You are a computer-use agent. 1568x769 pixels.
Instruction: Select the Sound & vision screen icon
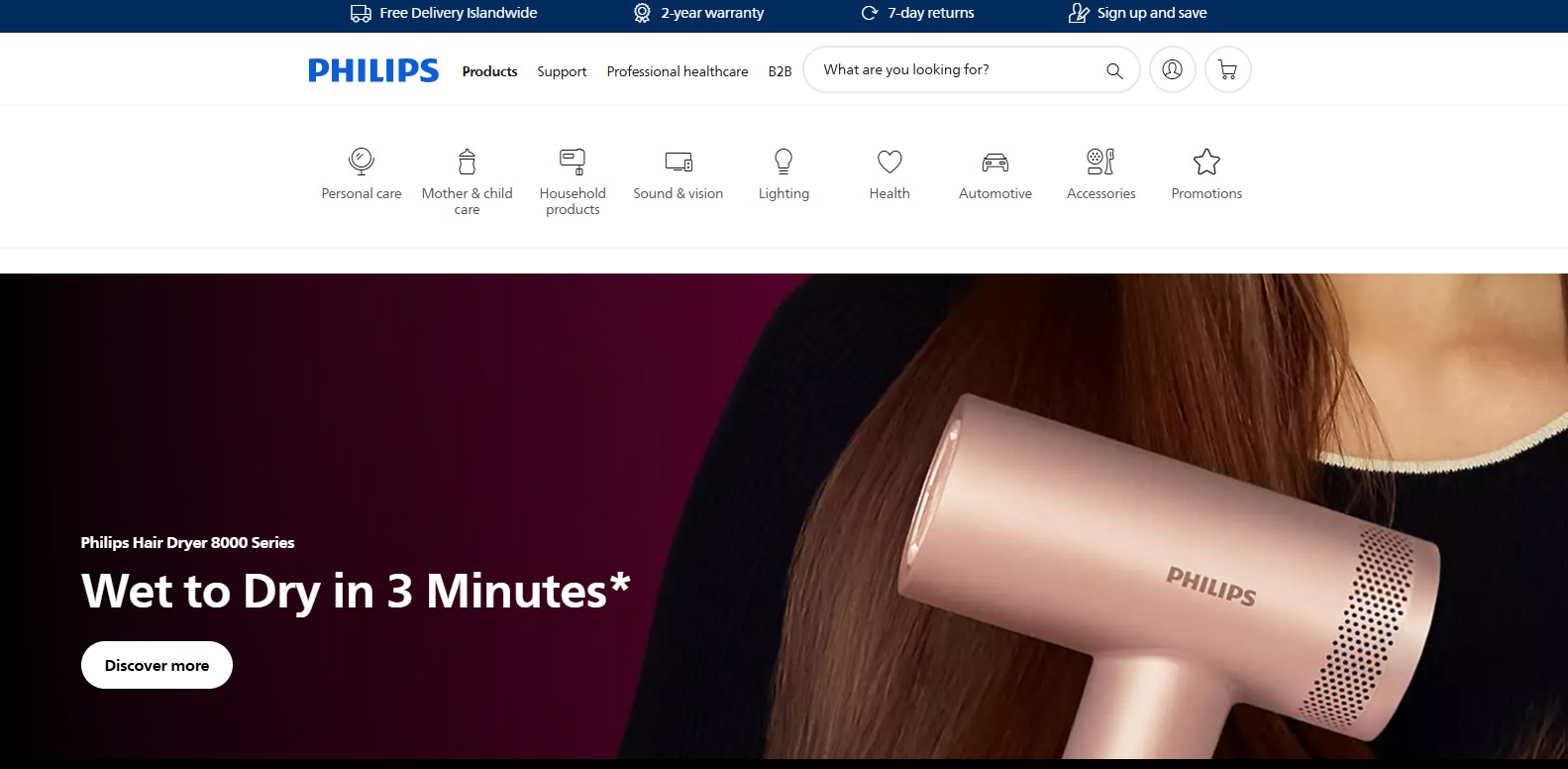tap(679, 162)
